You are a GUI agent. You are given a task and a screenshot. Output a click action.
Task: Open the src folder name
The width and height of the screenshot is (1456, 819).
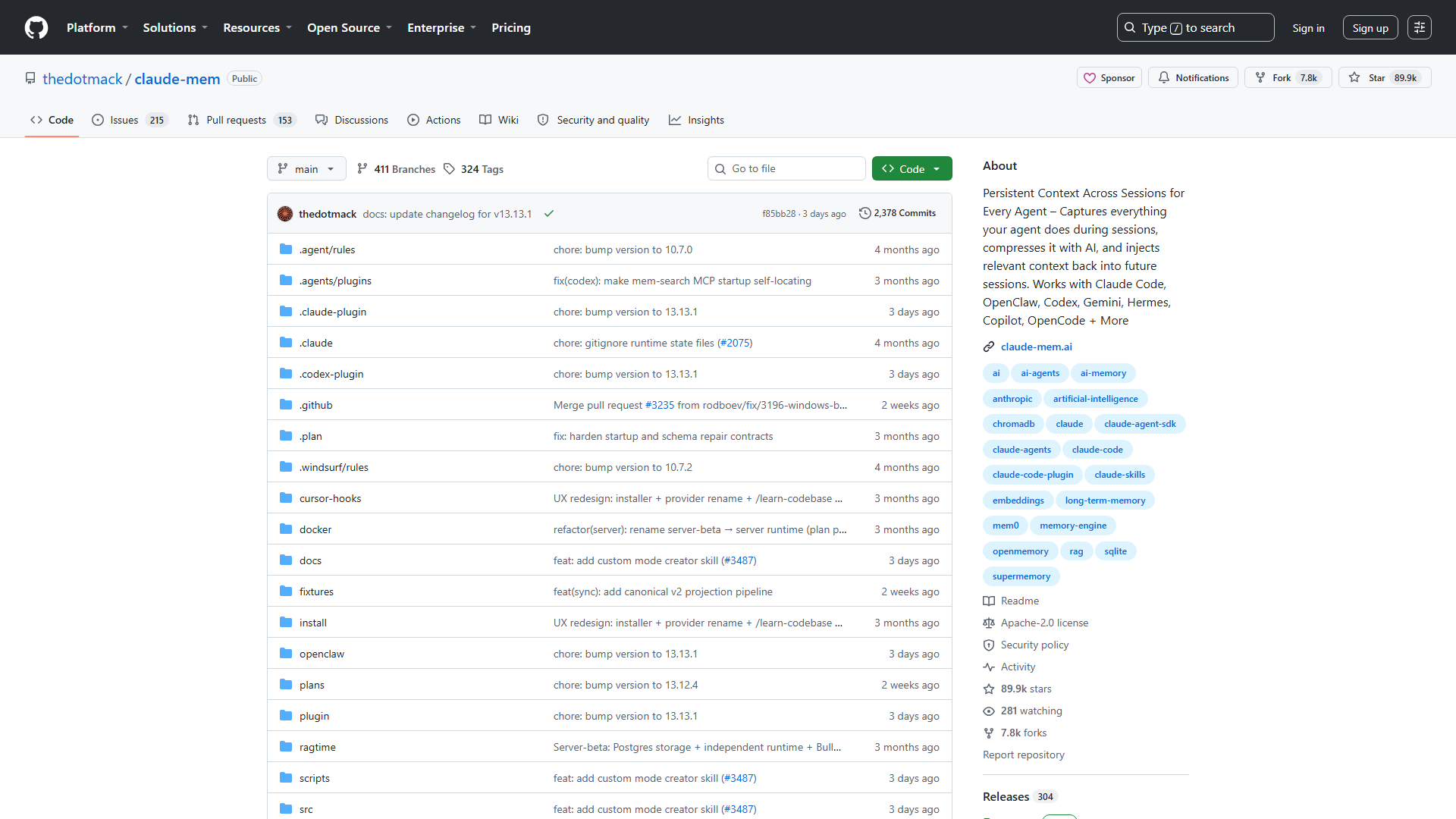coord(306,809)
